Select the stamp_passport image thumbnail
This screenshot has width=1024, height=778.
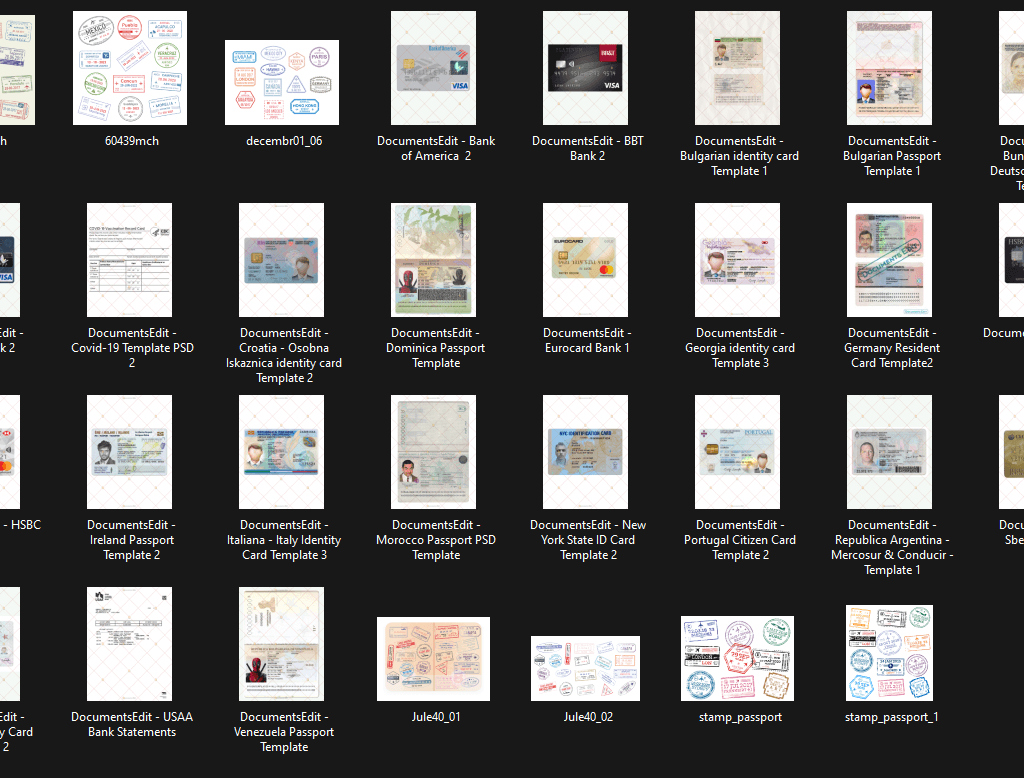pyautogui.click(x=737, y=658)
